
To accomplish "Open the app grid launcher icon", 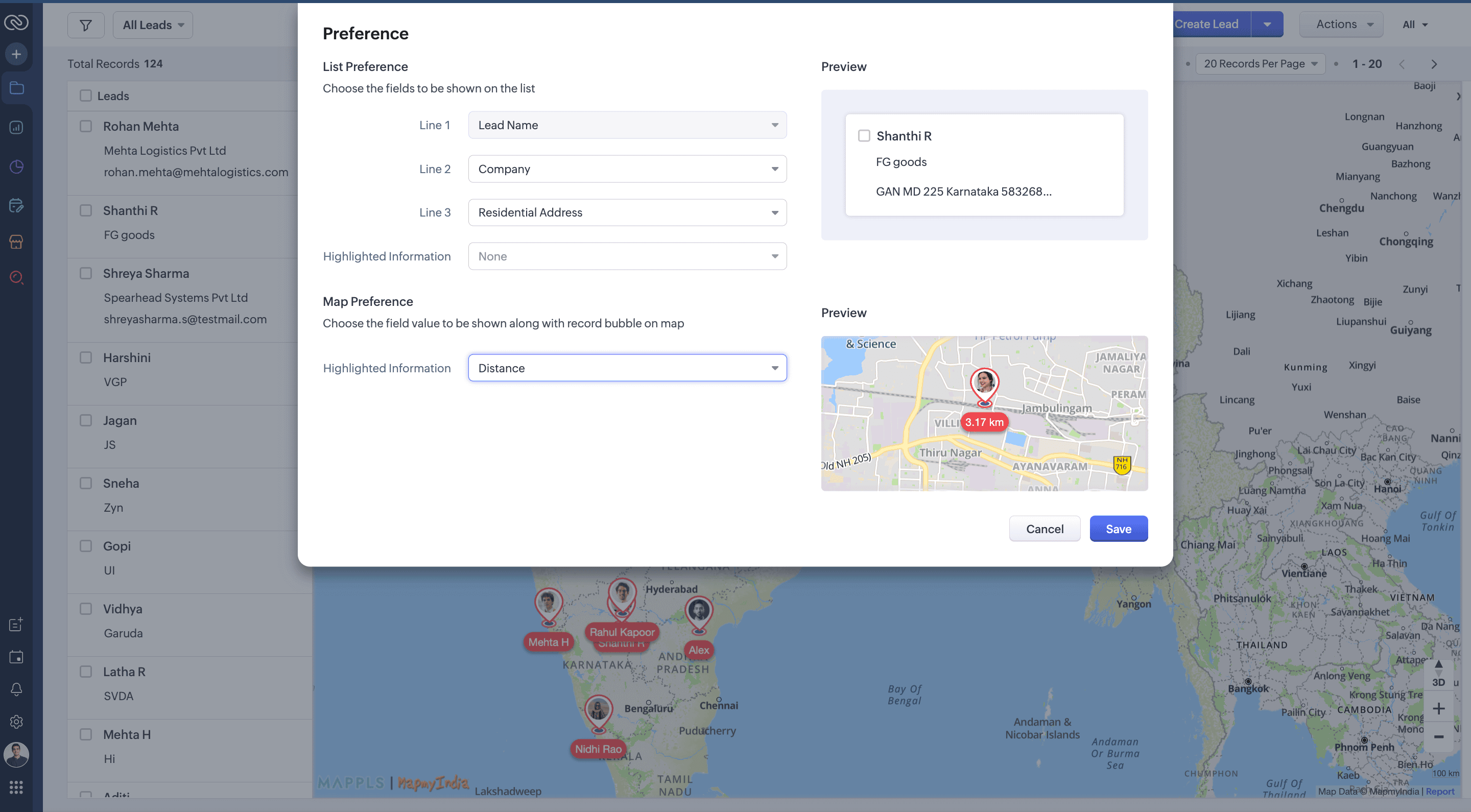I will [16, 787].
